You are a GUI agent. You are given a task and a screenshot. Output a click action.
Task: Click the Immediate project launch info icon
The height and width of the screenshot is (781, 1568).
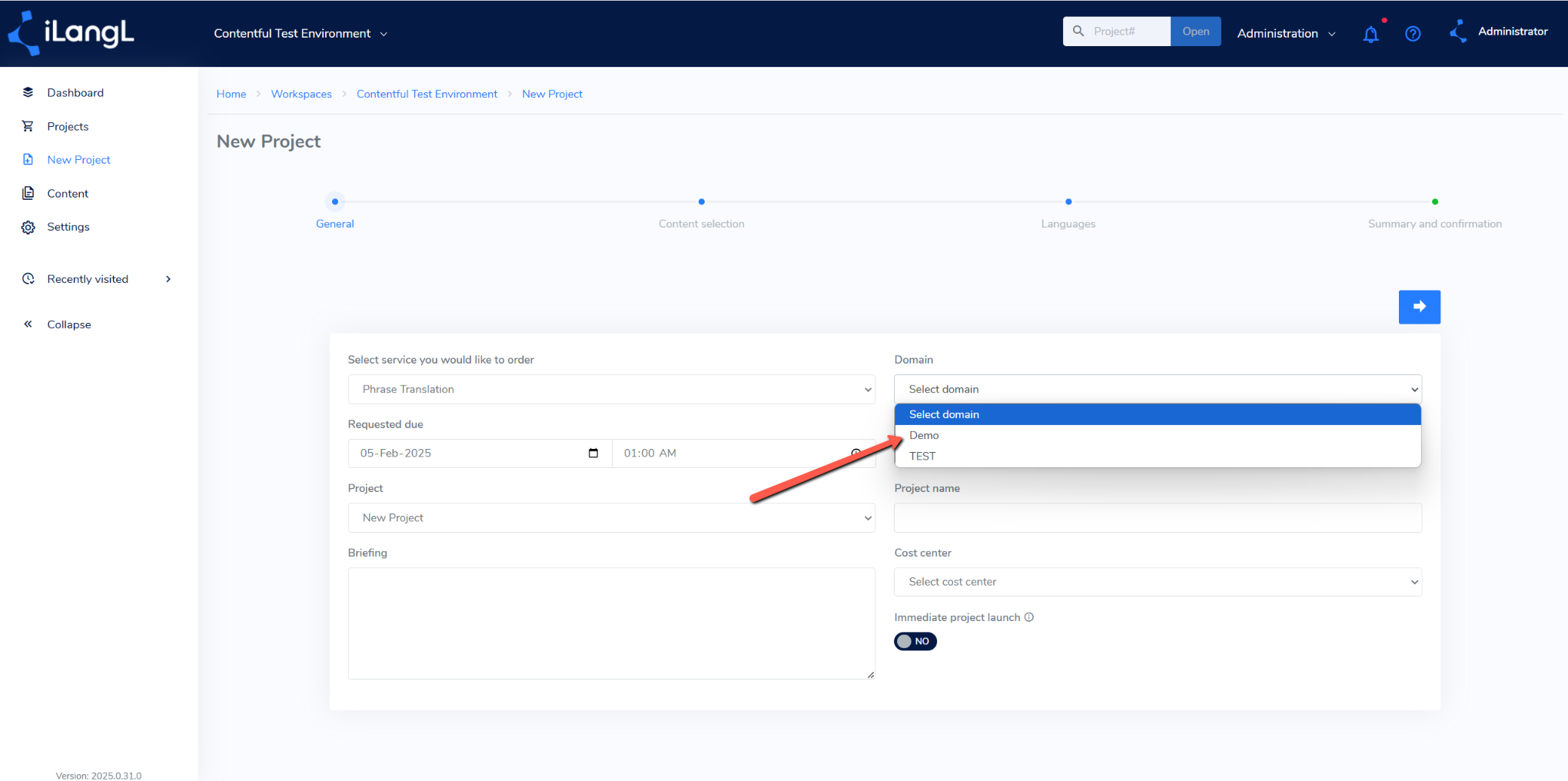click(1029, 617)
